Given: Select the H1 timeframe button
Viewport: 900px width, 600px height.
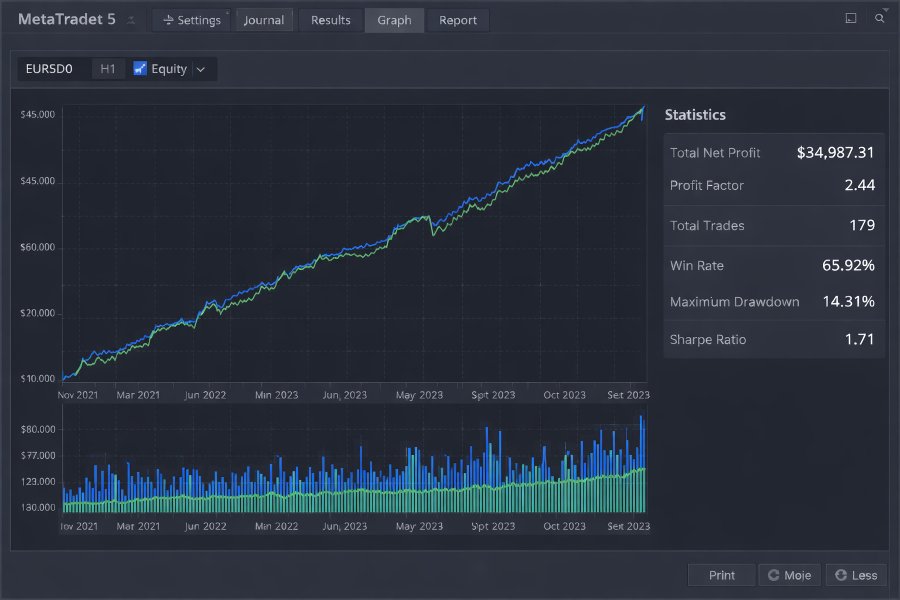Looking at the screenshot, I should [x=107, y=69].
